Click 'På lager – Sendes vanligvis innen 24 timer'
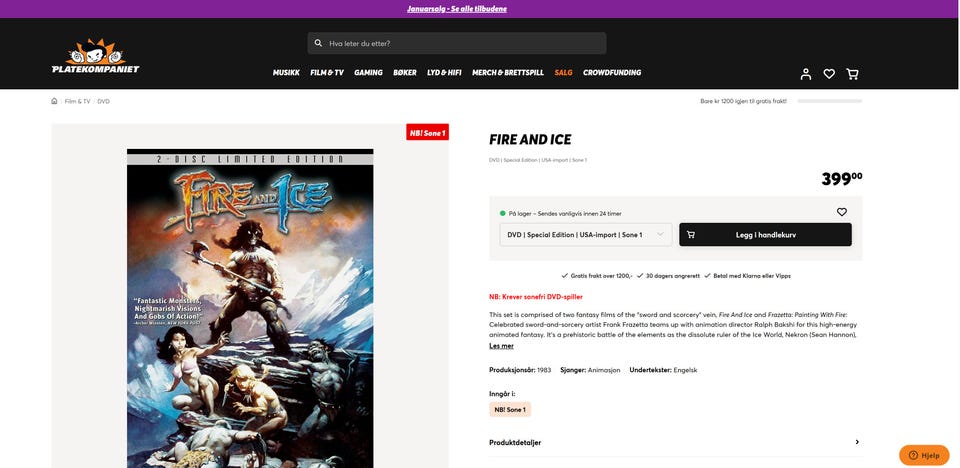 (x=565, y=214)
